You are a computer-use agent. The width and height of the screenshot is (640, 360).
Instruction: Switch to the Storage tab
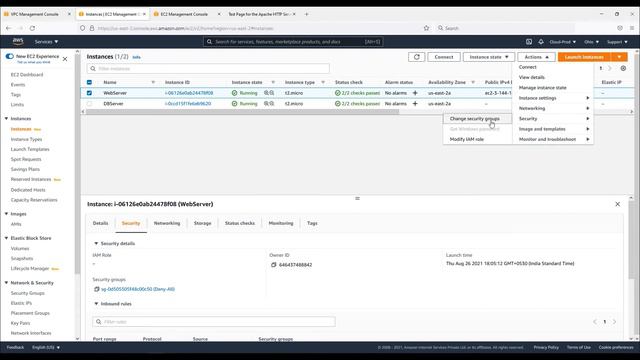click(202, 223)
